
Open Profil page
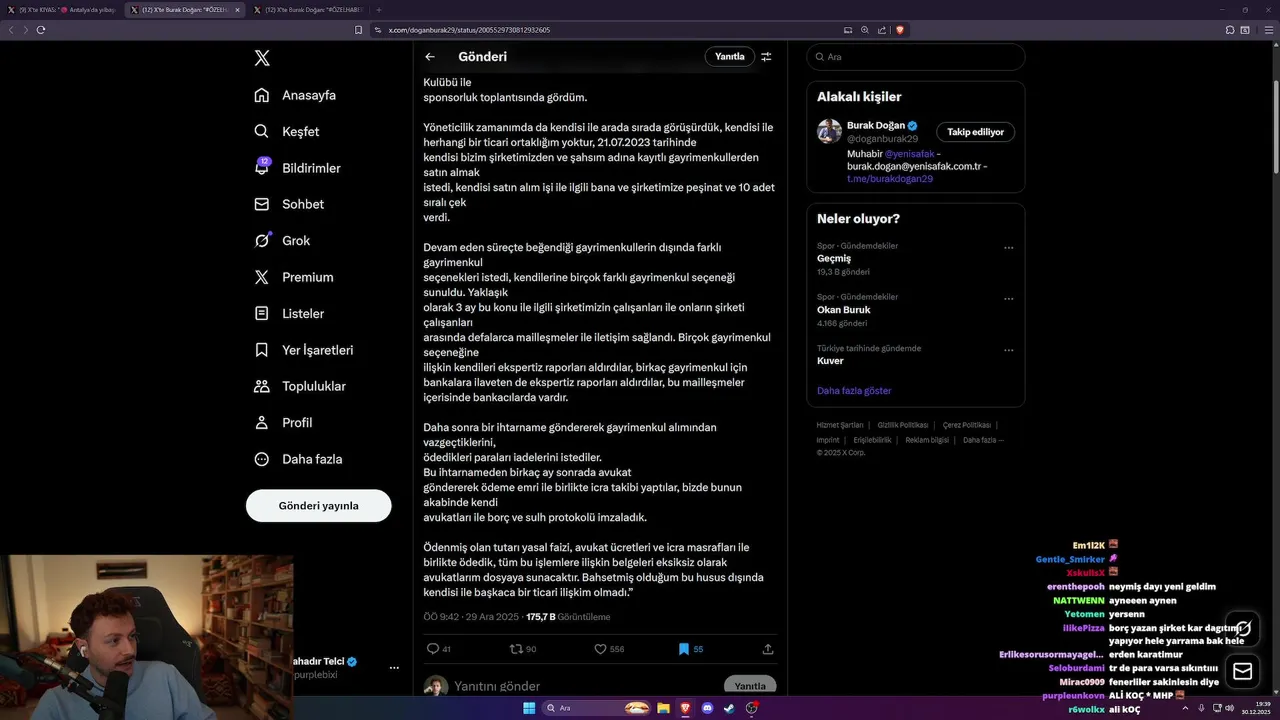coord(283,422)
